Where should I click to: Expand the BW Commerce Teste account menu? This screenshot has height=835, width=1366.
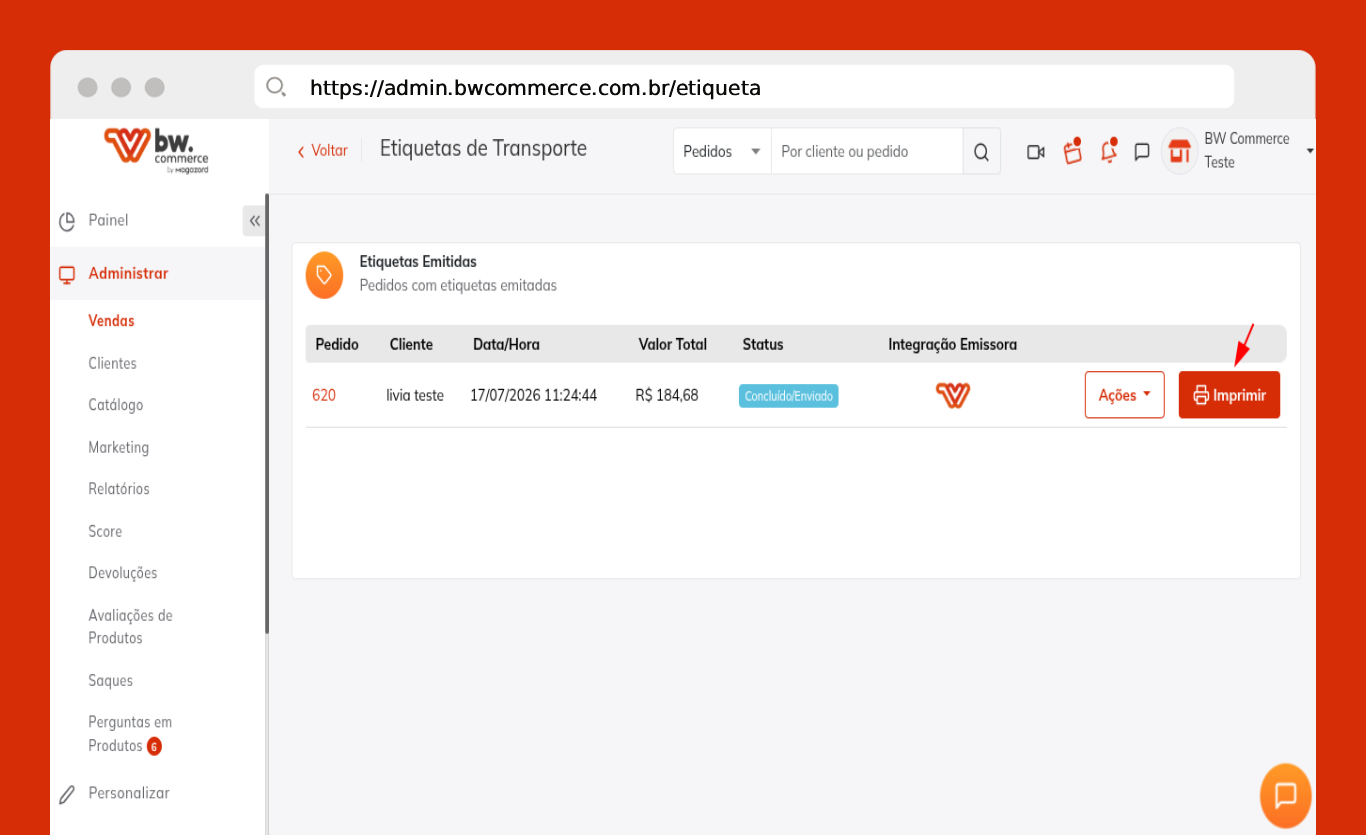click(x=1258, y=150)
